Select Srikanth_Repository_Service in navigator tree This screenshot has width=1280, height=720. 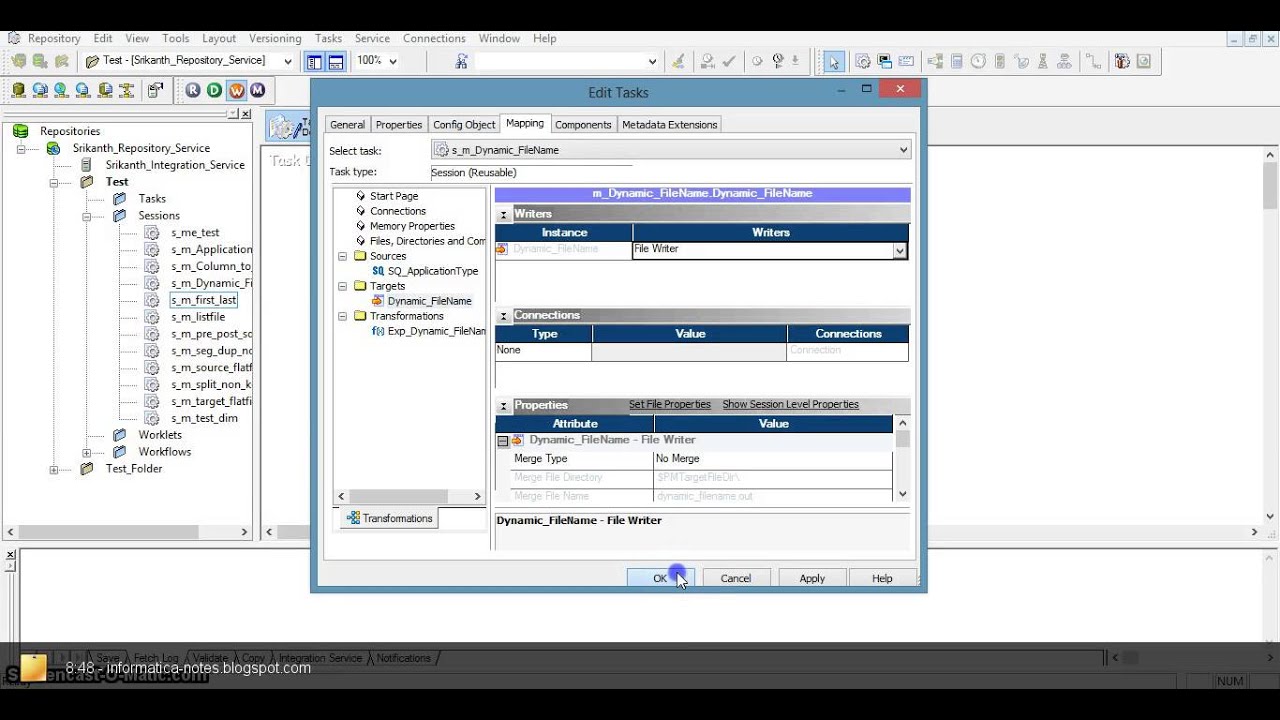pos(141,148)
